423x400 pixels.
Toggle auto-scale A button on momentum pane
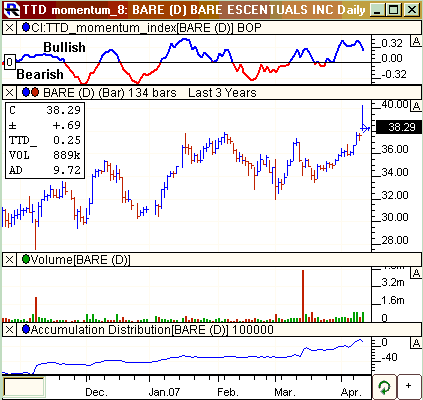(x=416, y=41)
